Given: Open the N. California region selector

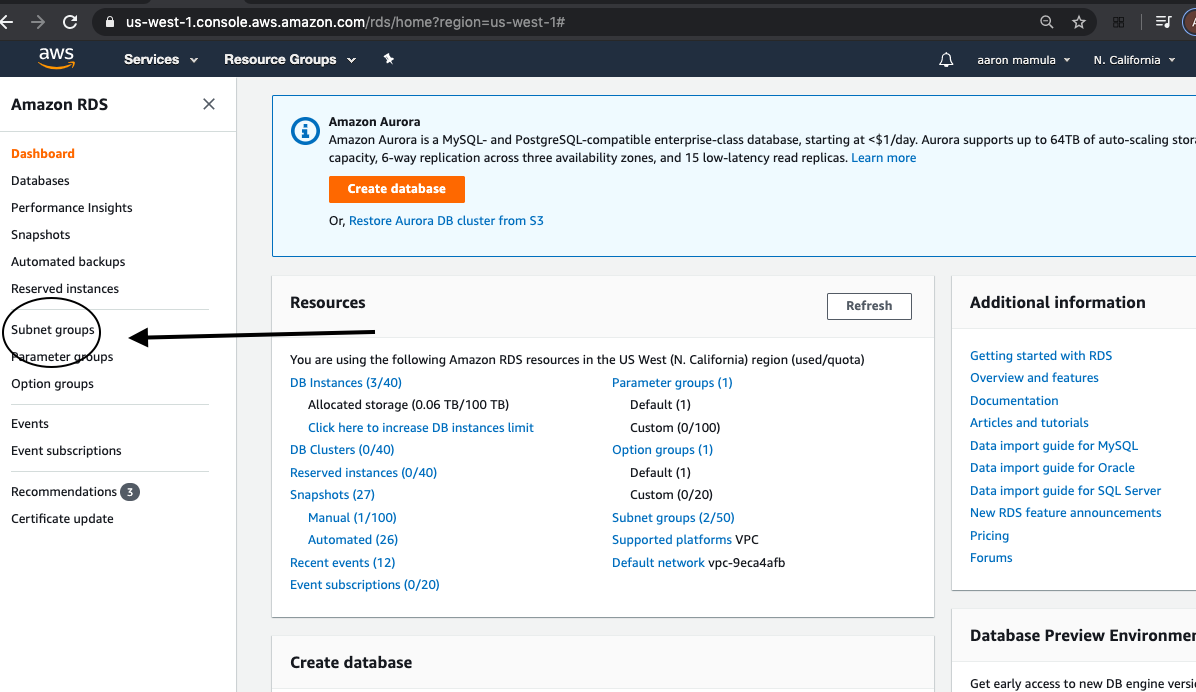Looking at the screenshot, I should click(x=1134, y=60).
